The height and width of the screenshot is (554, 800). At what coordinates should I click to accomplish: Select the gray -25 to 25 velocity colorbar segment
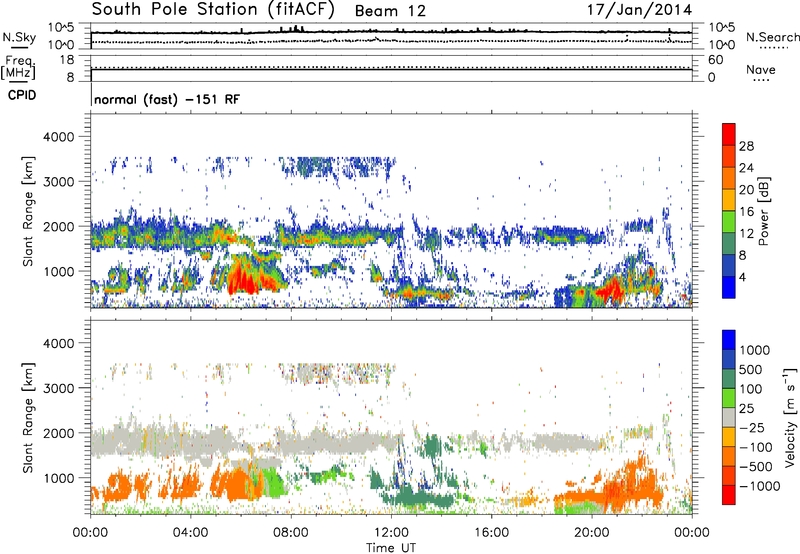(x=729, y=418)
